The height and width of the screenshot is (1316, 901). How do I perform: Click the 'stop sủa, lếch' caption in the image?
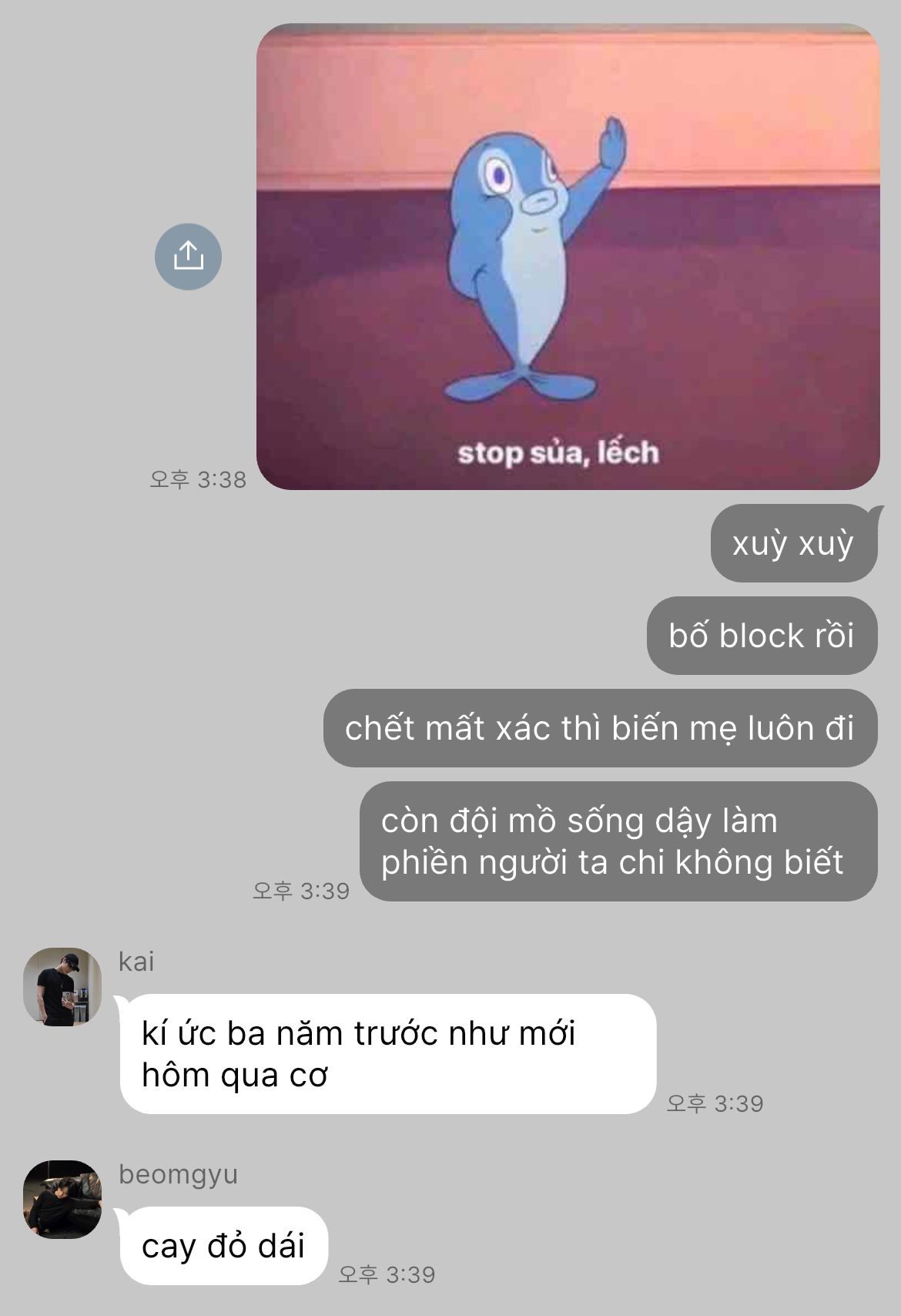click(x=558, y=452)
